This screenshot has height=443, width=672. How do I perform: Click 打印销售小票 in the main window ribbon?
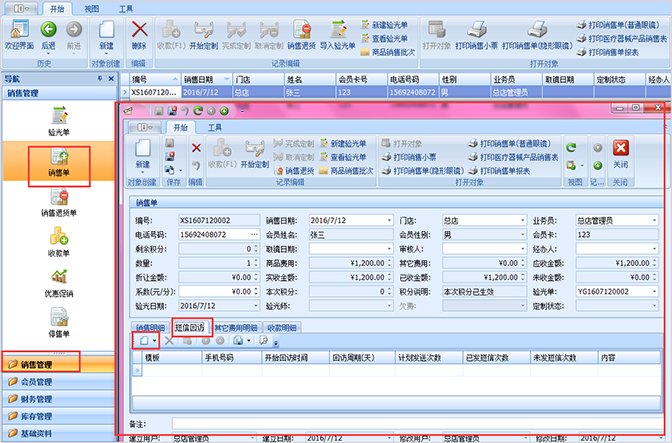[476, 35]
